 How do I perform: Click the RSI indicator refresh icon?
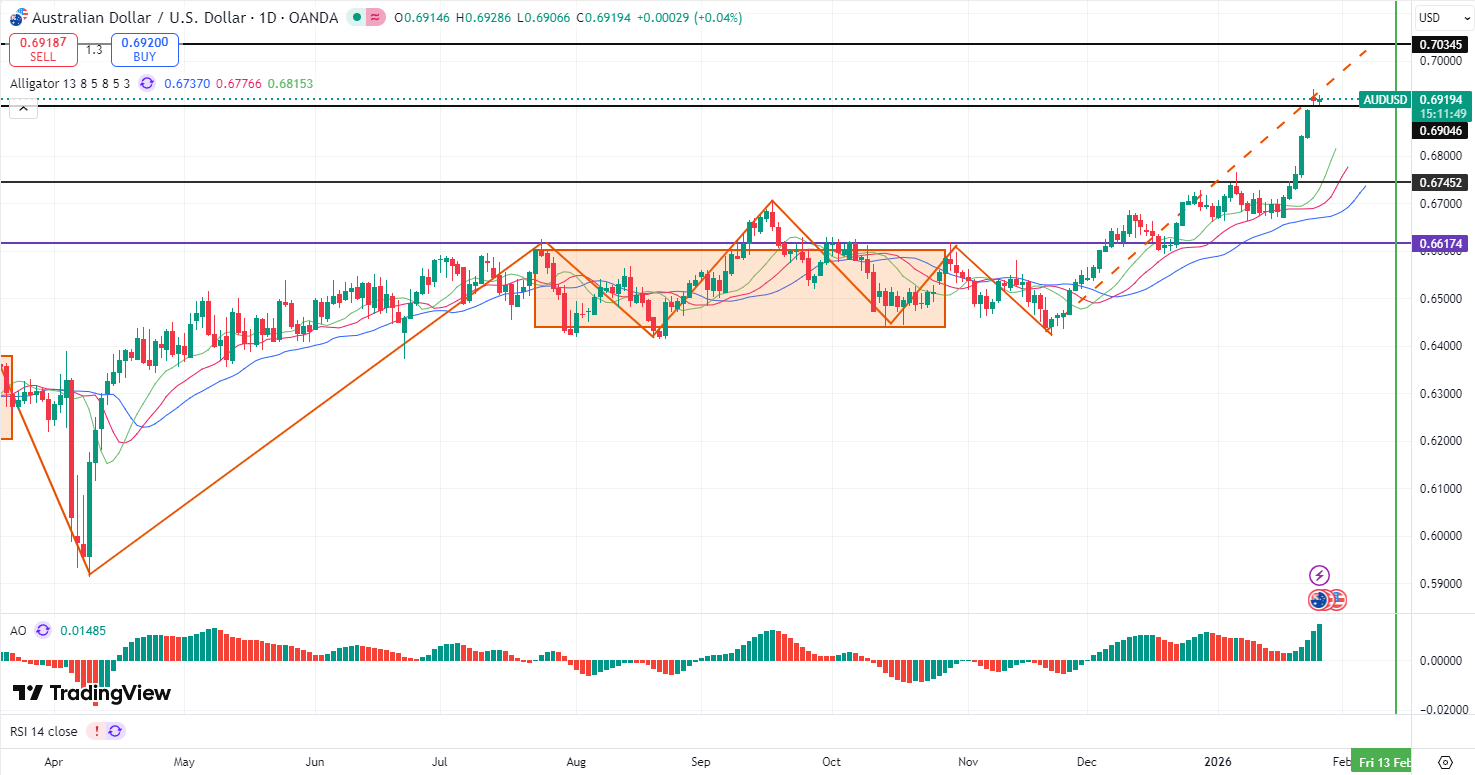tap(115, 731)
